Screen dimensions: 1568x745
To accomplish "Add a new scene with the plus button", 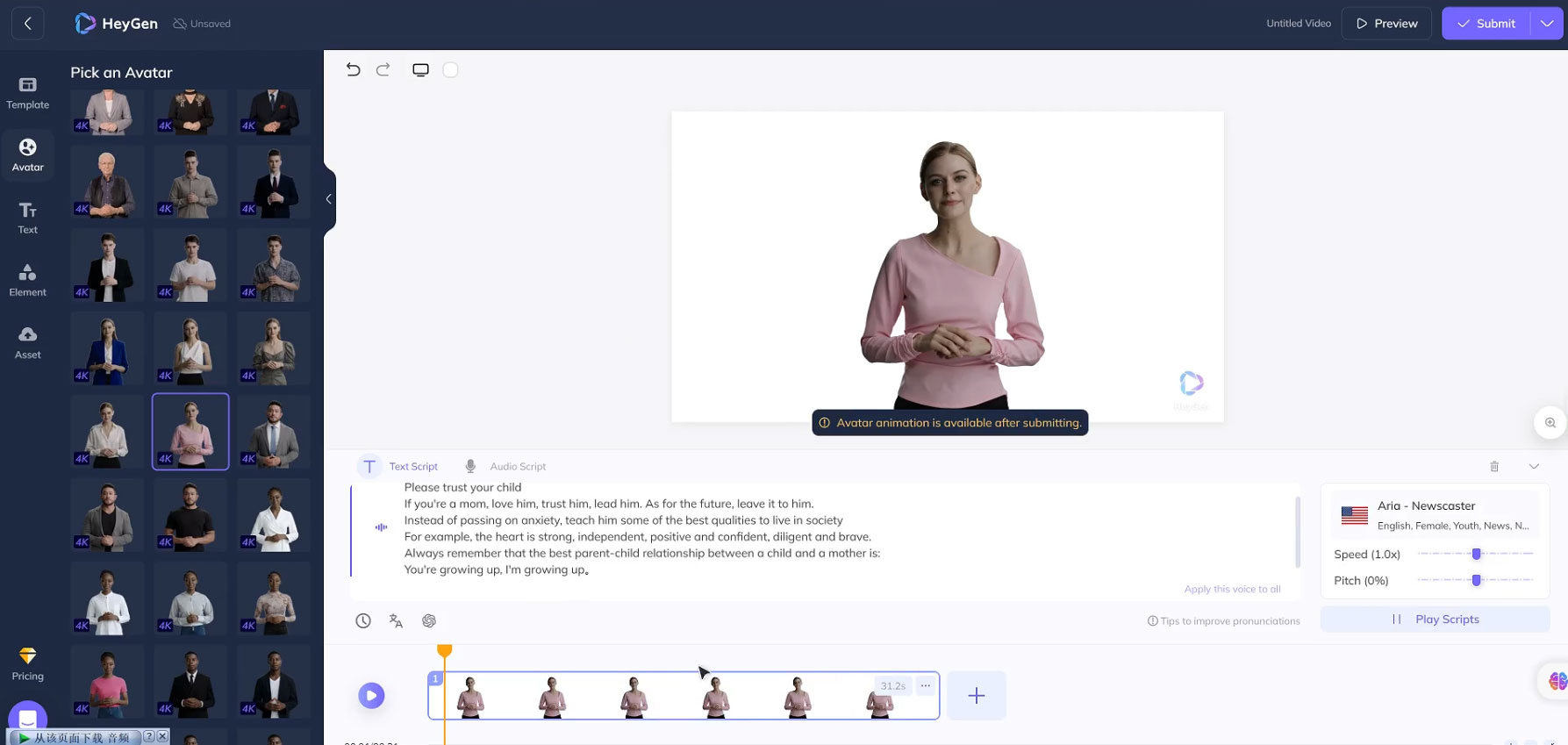I will 976,696.
